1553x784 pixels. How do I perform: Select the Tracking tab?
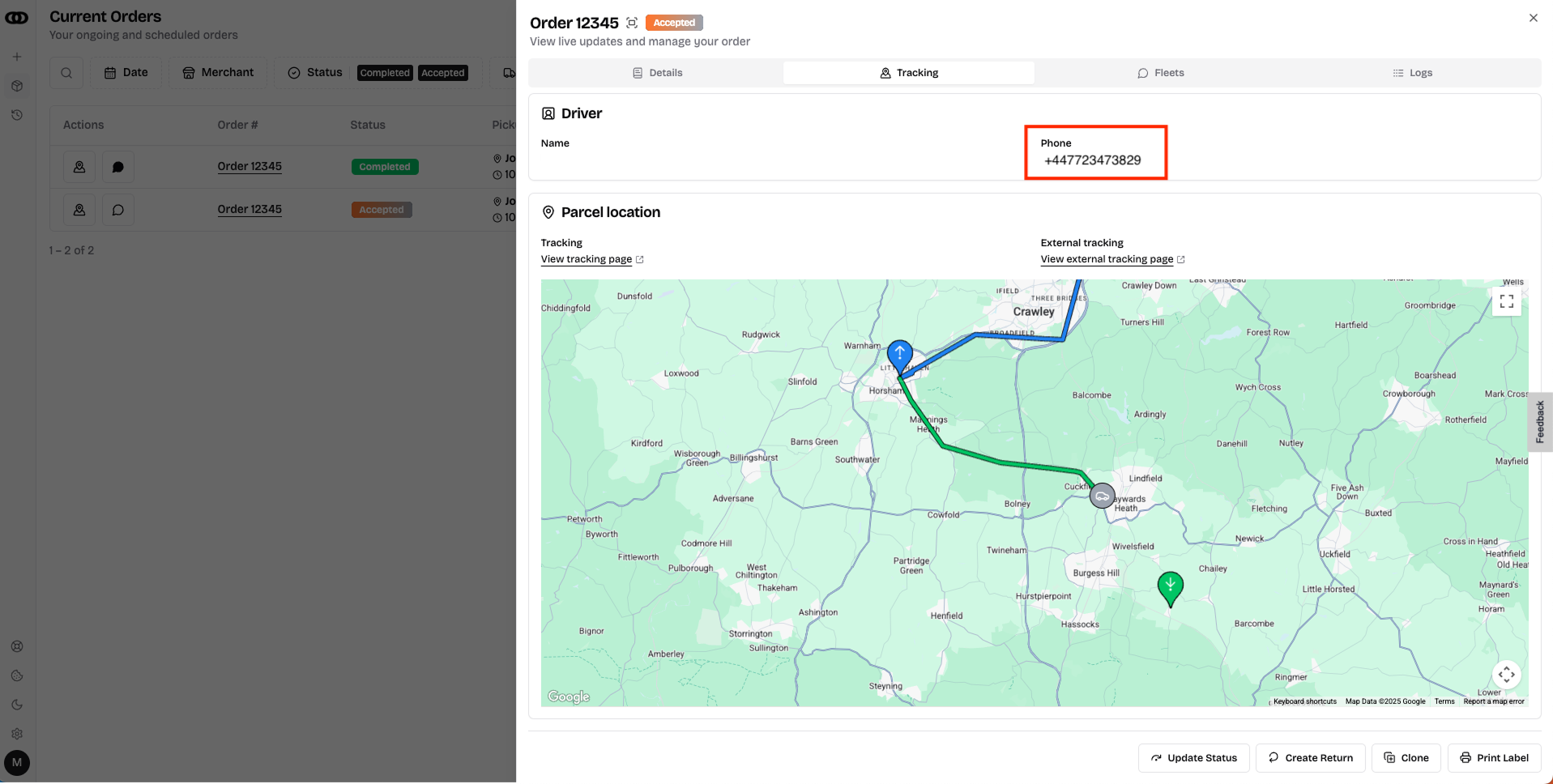click(x=909, y=73)
